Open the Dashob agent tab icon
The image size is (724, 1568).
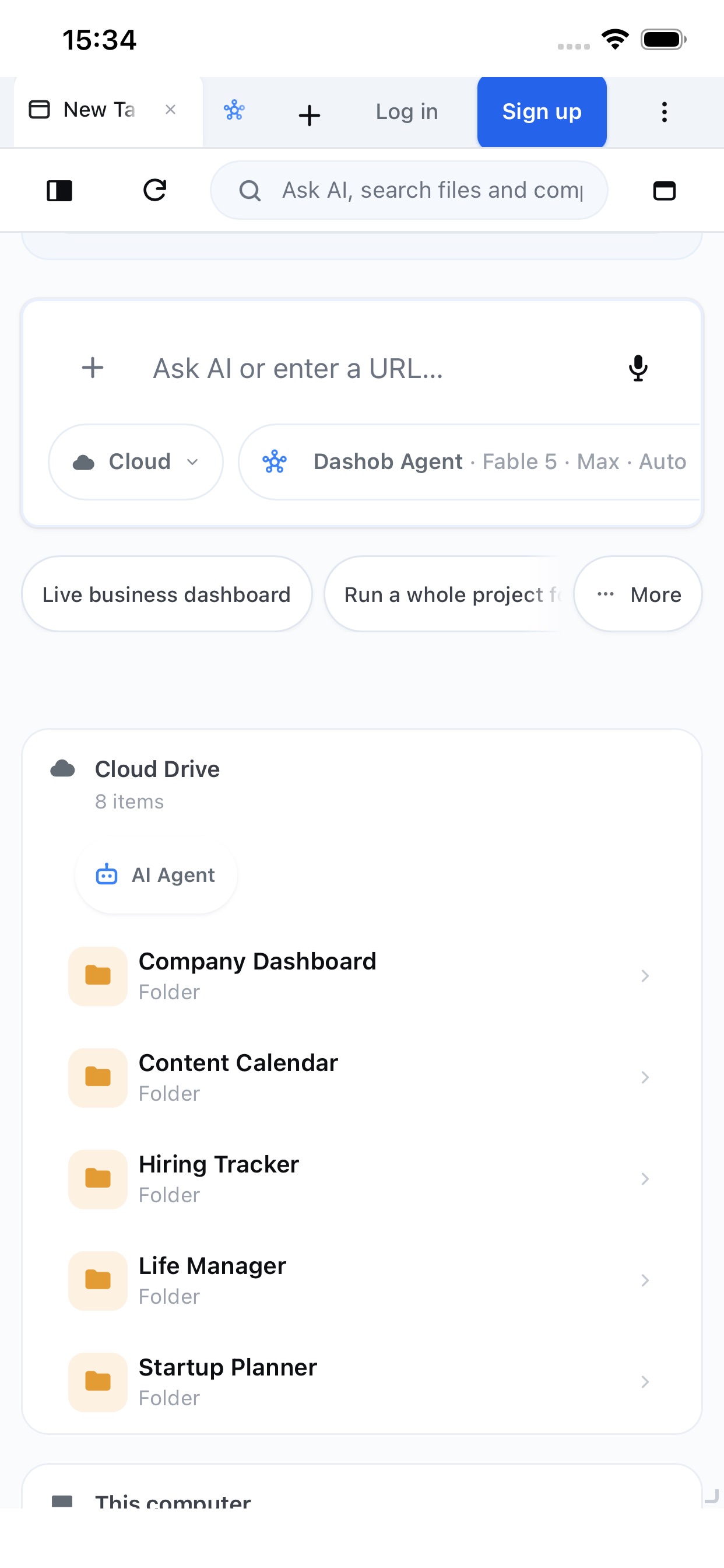tap(234, 111)
